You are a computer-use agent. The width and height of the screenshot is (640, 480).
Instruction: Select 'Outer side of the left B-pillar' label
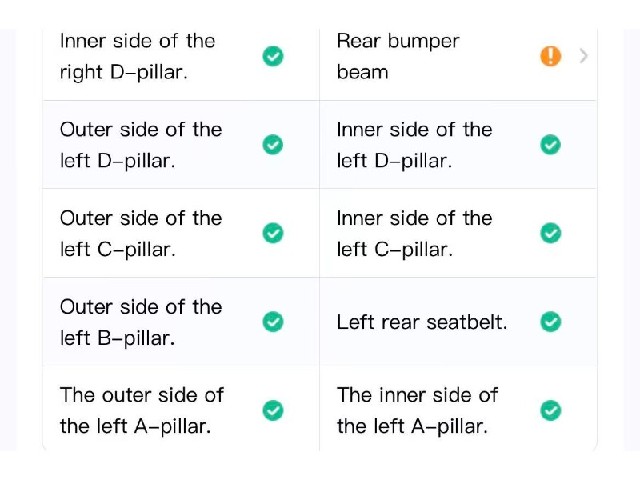pyautogui.click(x=141, y=322)
